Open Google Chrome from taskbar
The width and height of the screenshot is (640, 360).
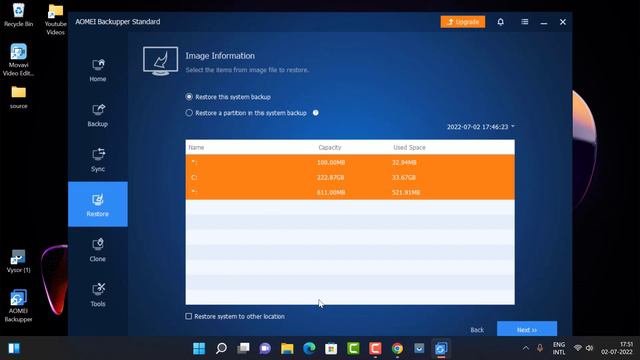(397, 348)
